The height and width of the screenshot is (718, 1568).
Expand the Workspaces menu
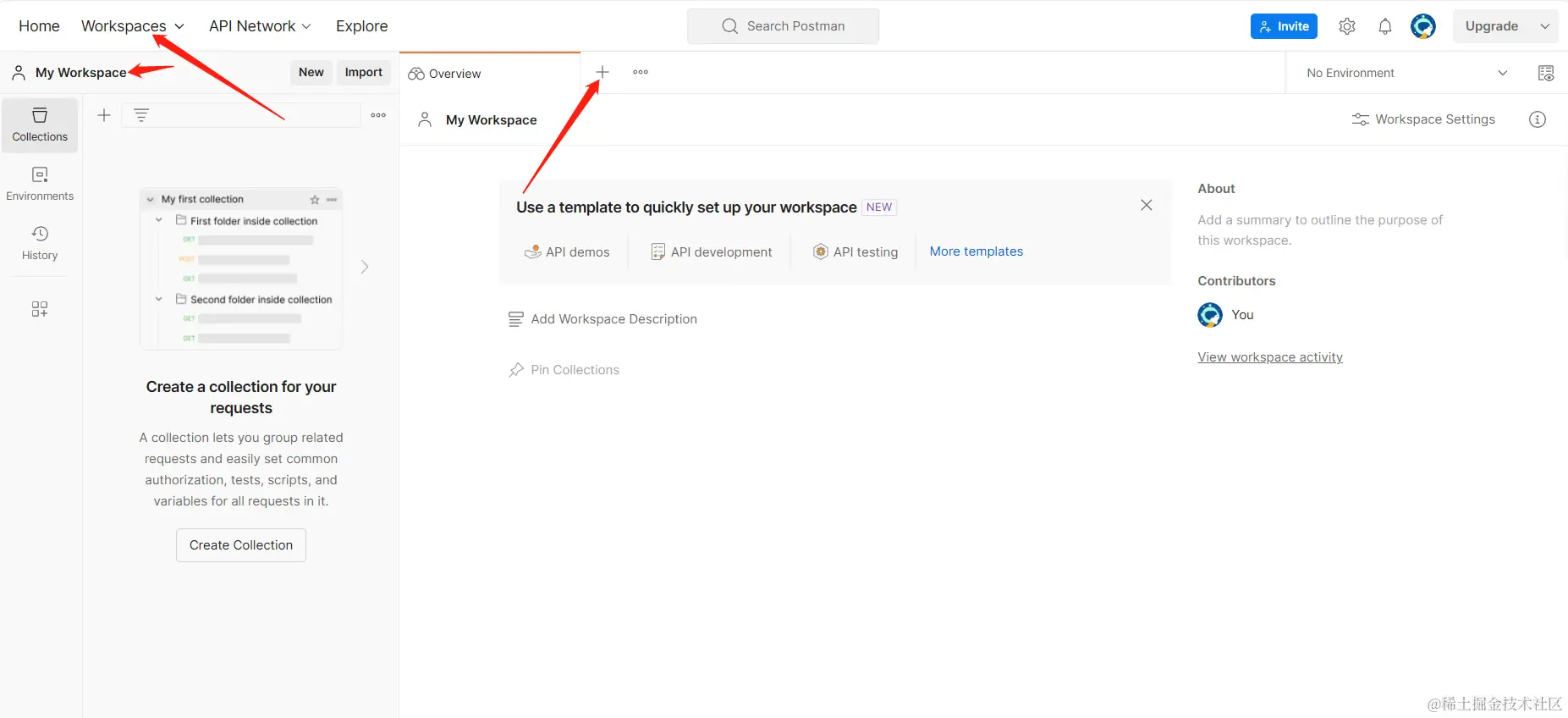pos(133,26)
